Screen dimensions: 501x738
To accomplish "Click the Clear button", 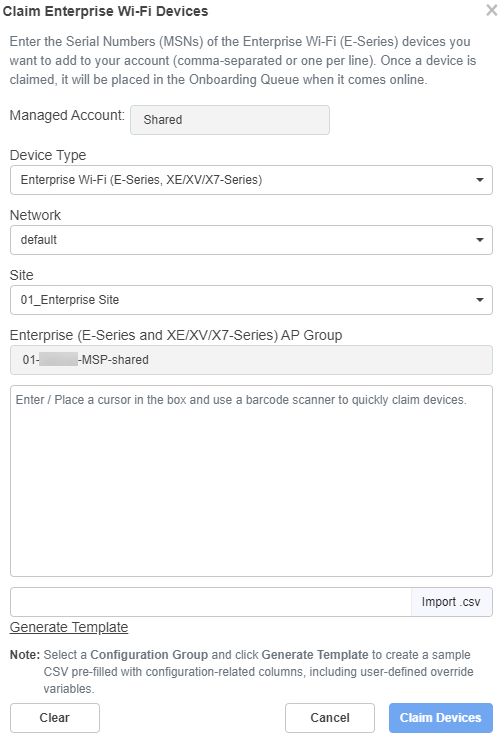I will pos(55,718).
